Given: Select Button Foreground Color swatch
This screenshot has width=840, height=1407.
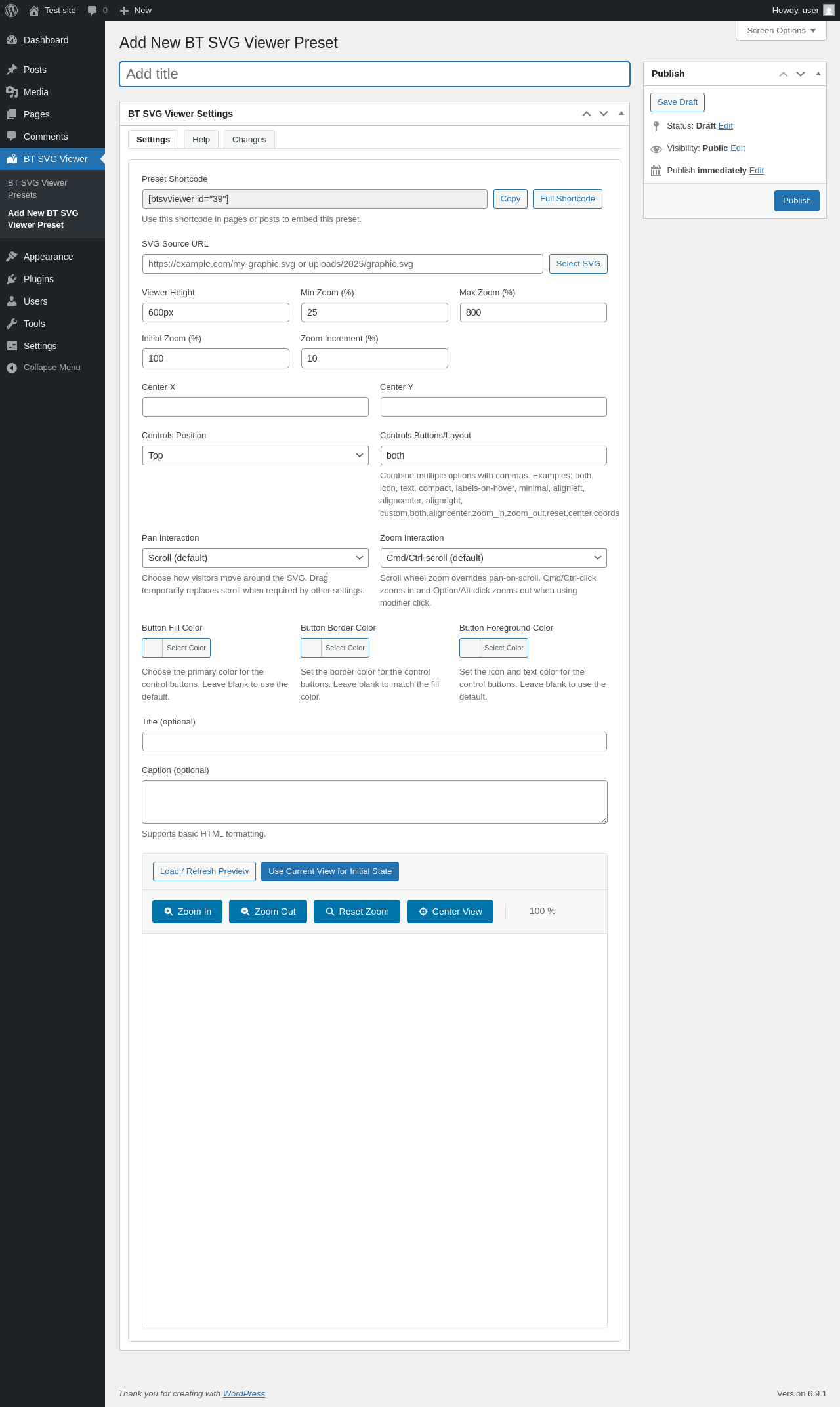Looking at the screenshot, I should coord(493,648).
